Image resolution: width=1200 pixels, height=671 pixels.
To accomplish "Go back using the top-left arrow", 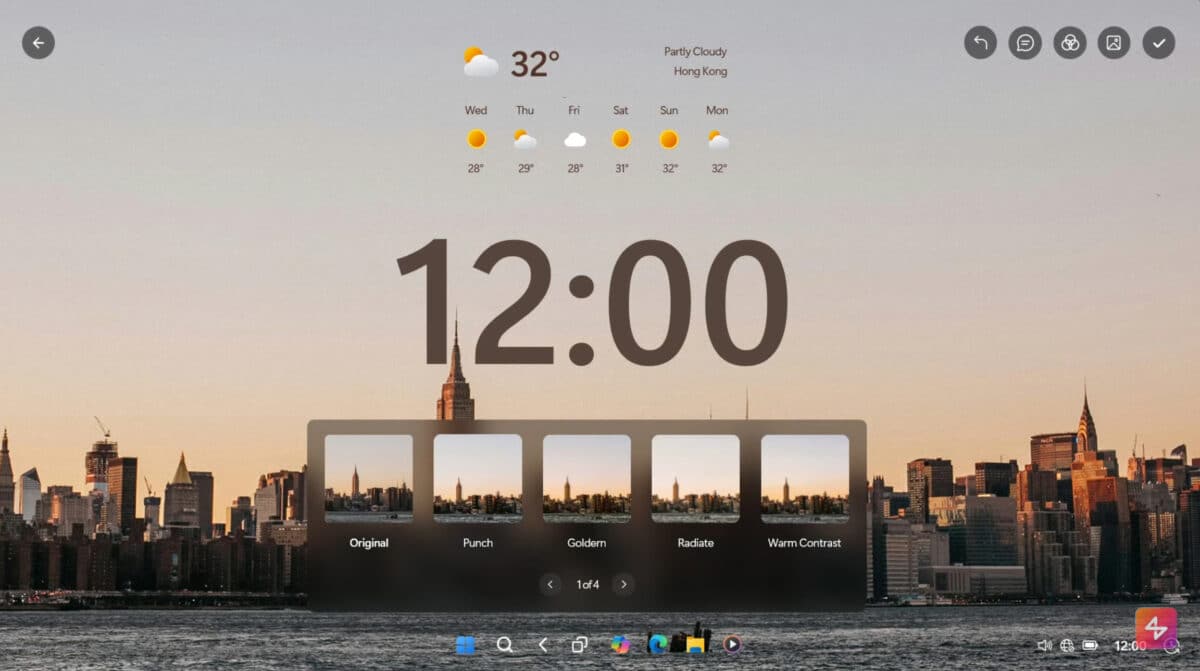I will tap(38, 43).
